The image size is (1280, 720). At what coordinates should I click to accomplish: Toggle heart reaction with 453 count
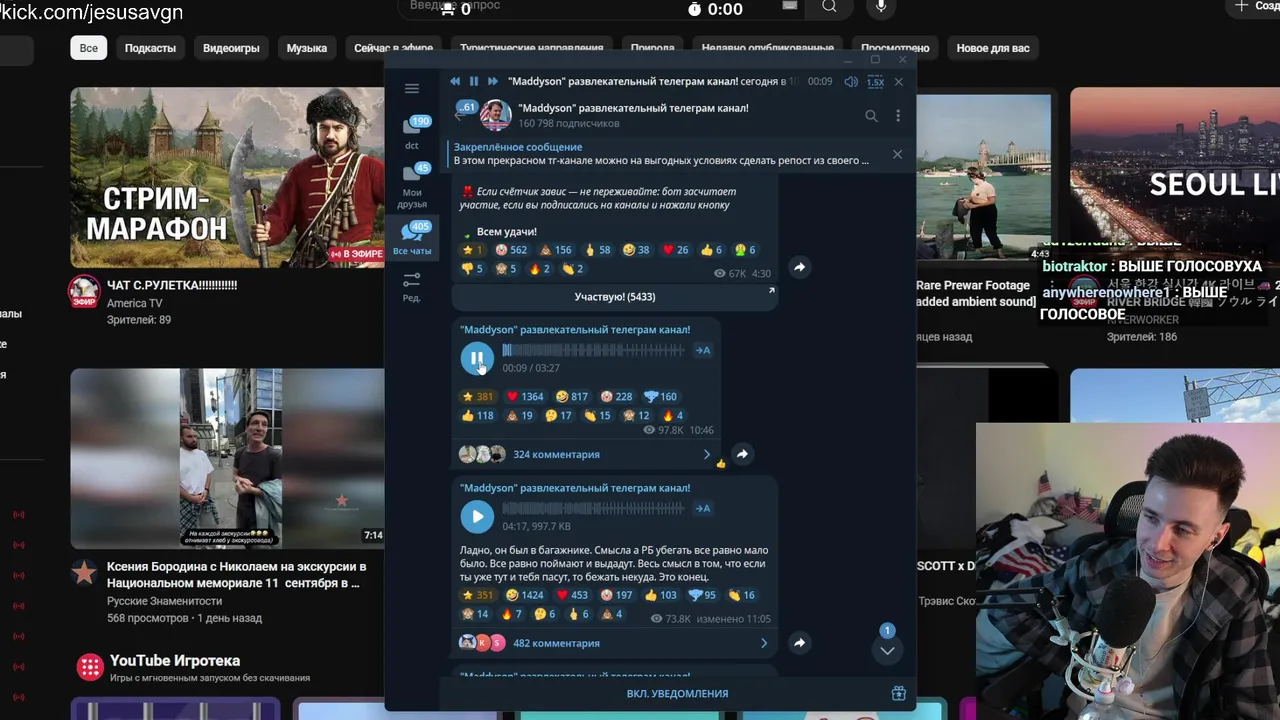pos(572,595)
